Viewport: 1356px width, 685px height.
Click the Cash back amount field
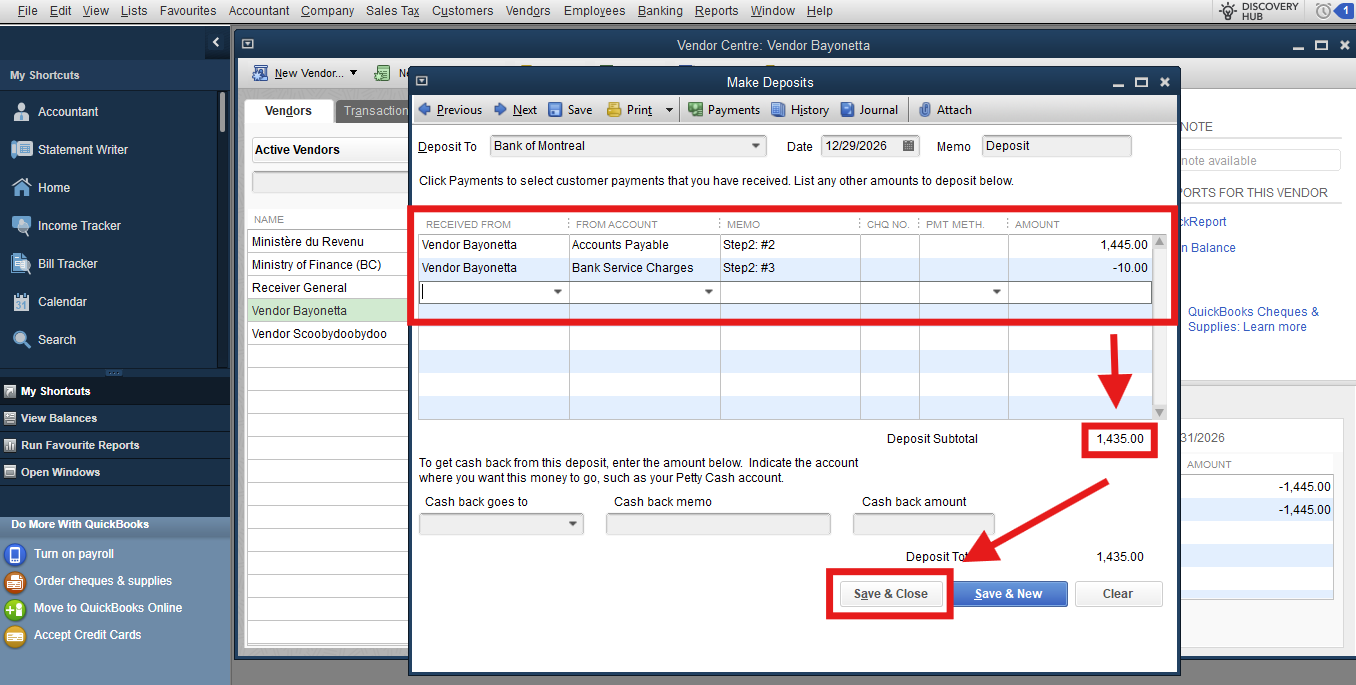(923, 524)
